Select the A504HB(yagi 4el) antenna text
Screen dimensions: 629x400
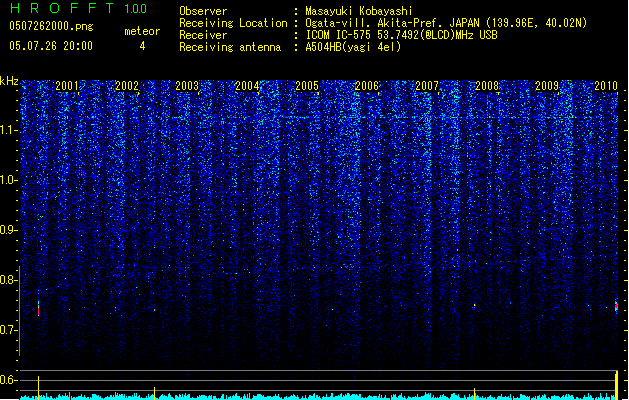(353, 47)
